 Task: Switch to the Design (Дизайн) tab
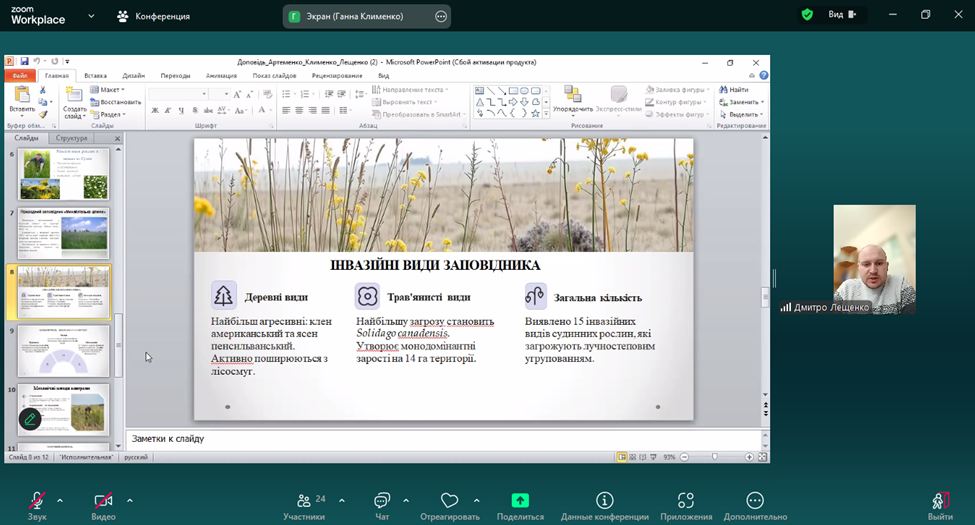tap(133, 75)
